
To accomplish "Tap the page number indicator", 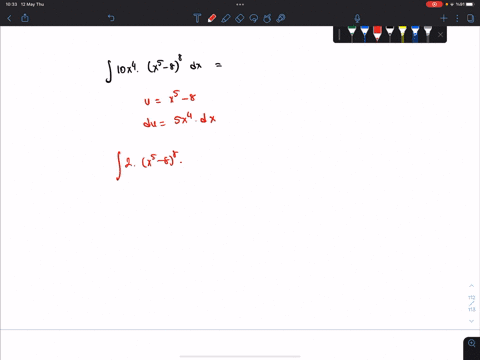I will tap(471, 303).
